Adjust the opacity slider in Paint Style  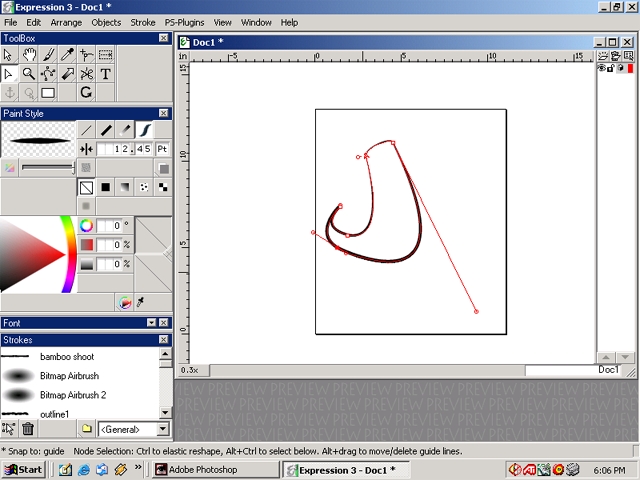coord(49,167)
